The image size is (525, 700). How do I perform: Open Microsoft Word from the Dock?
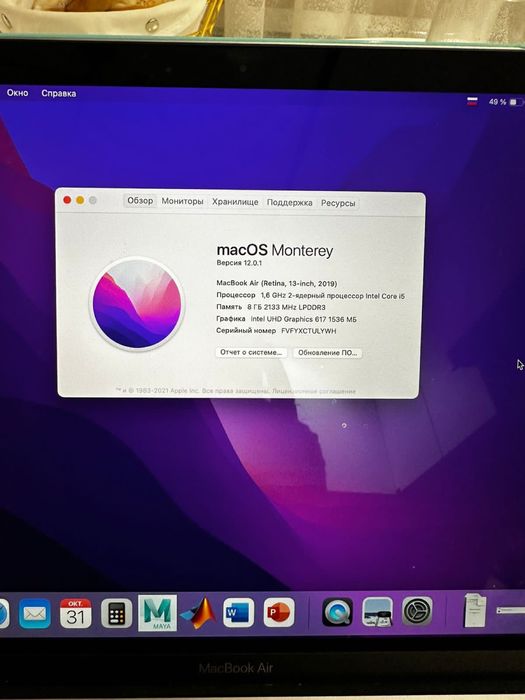pos(238,612)
